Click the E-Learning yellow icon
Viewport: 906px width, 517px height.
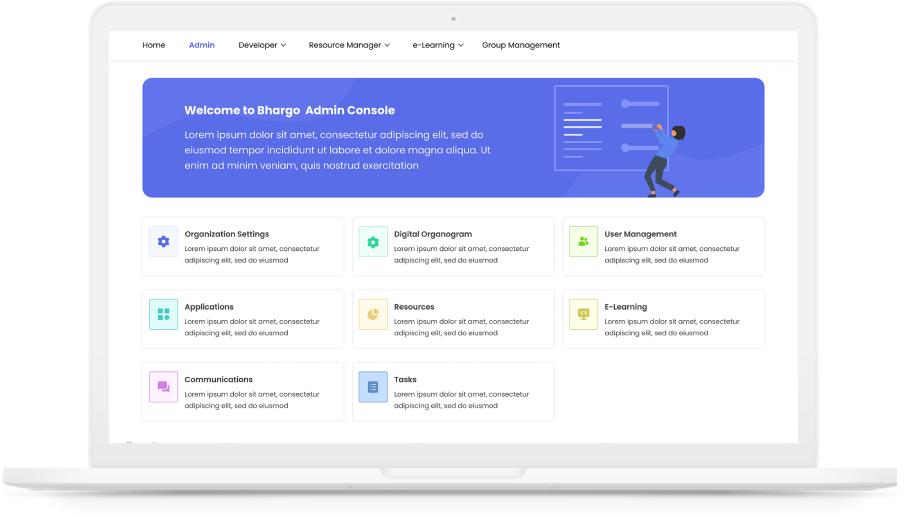click(583, 314)
